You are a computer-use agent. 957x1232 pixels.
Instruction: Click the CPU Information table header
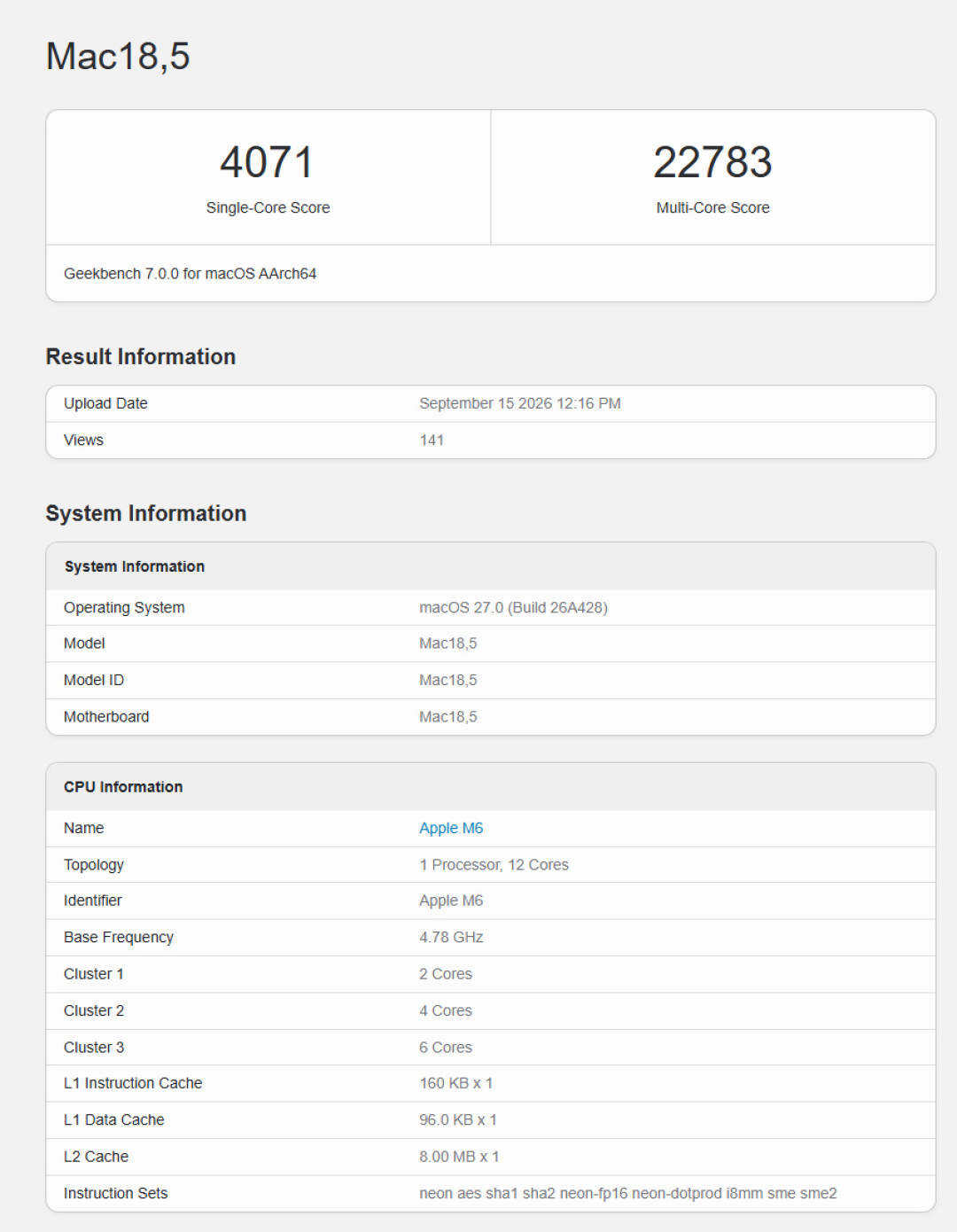(123, 787)
